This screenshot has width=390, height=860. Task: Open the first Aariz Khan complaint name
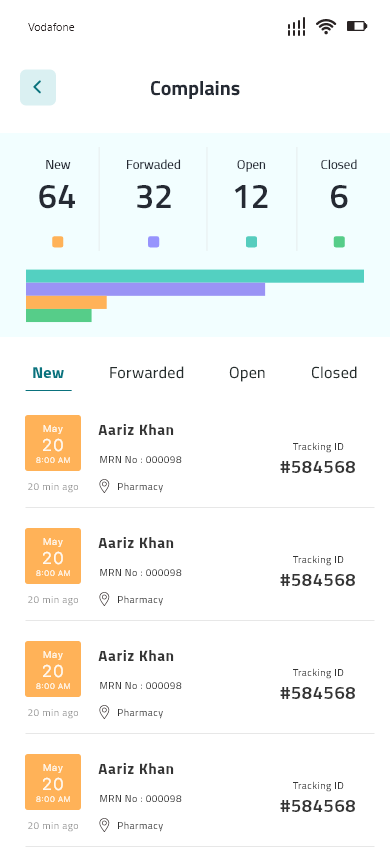tap(136, 431)
